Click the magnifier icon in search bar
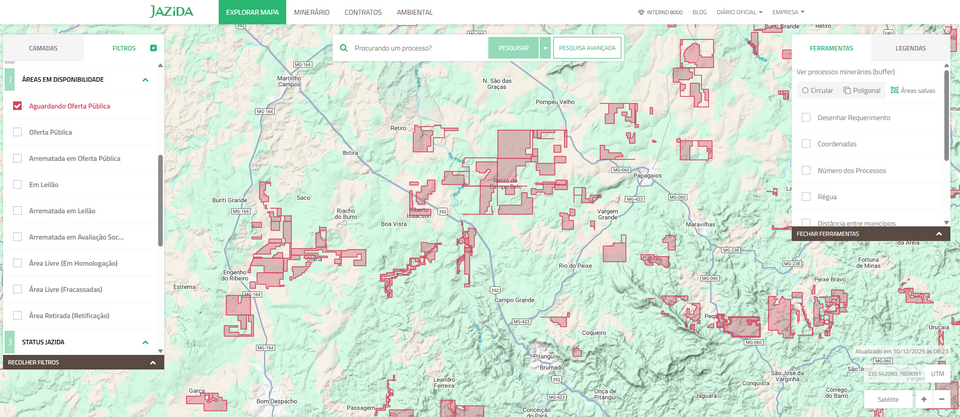Screen dimensions: 960x417 coord(344,48)
